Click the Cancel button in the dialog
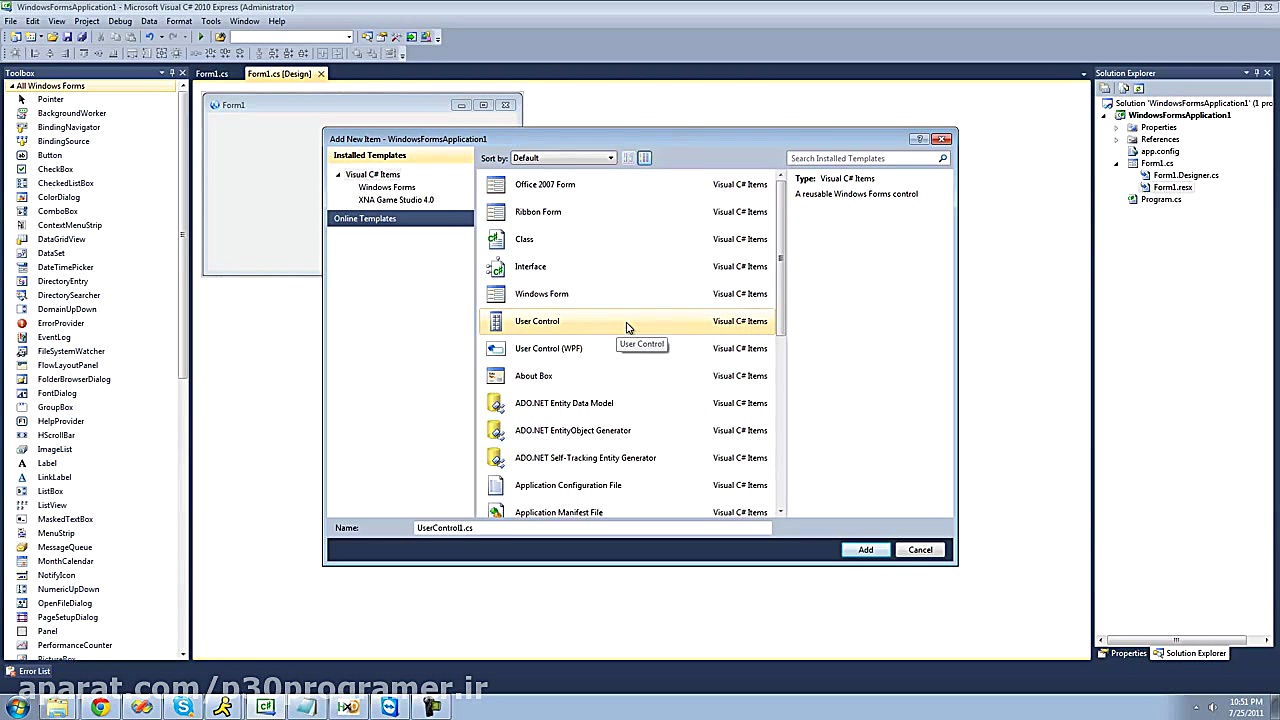Image resolution: width=1280 pixels, height=720 pixels. (920, 550)
